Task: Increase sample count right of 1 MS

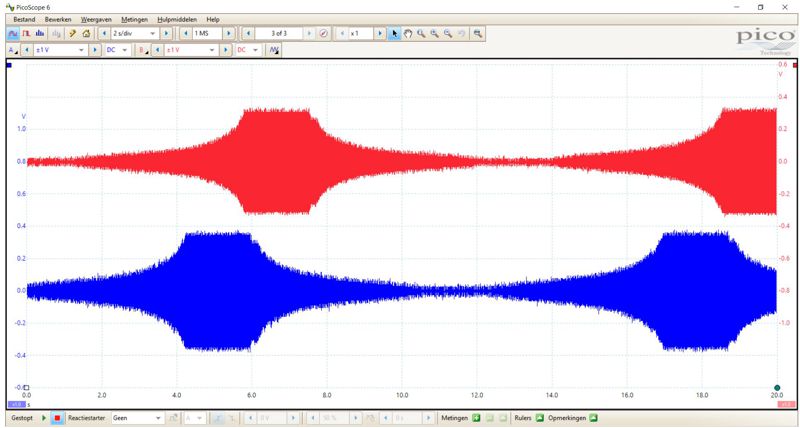Action: click(x=229, y=34)
